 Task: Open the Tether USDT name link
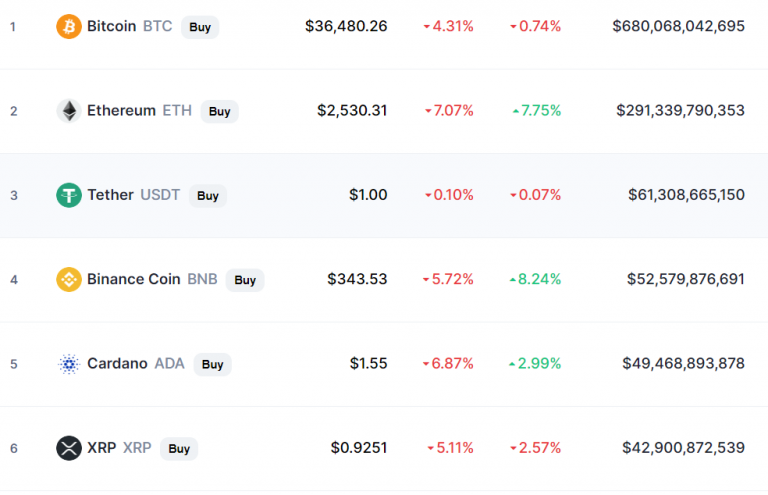[134, 195]
